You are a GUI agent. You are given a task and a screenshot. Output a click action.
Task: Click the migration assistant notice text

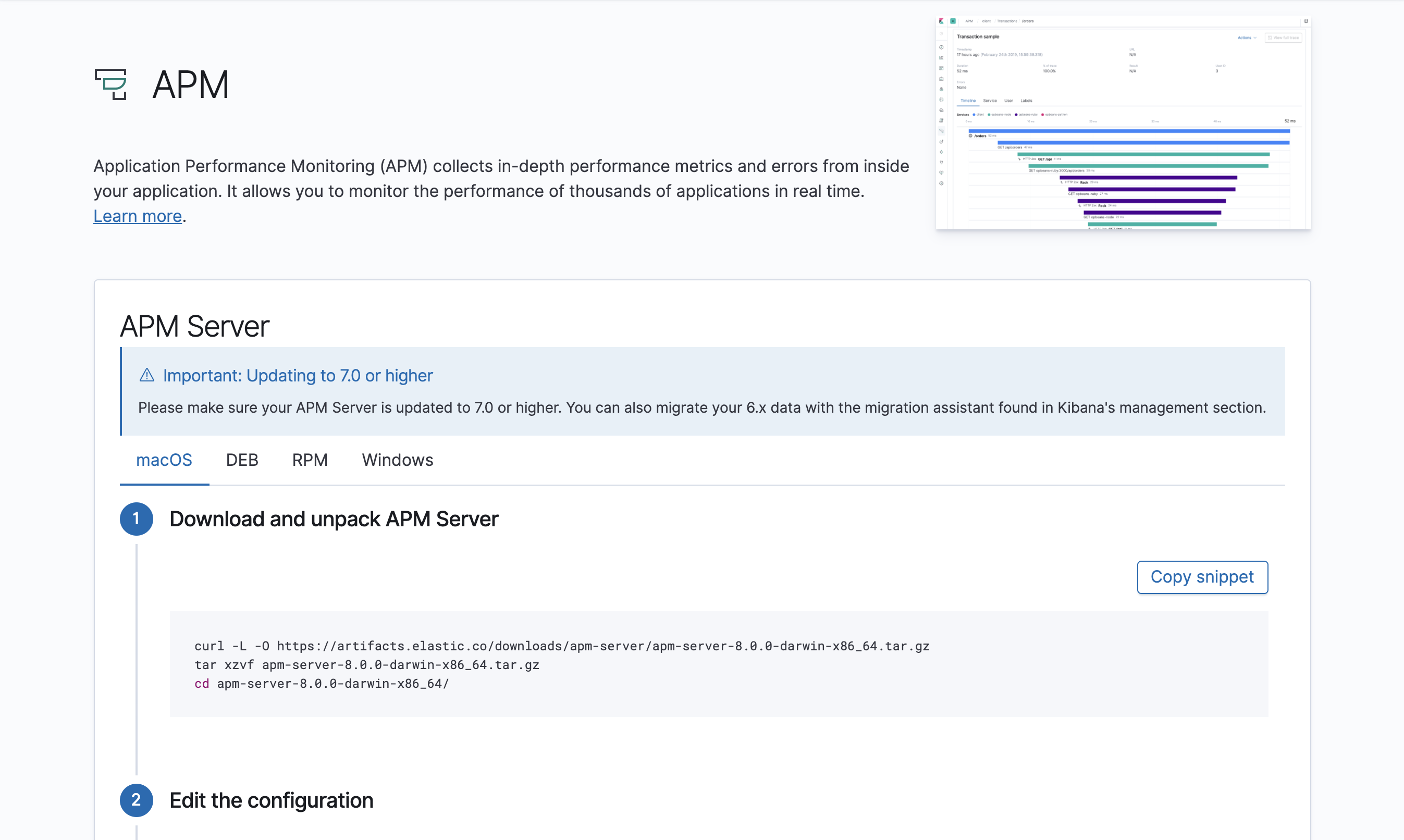(x=701, y=407)
